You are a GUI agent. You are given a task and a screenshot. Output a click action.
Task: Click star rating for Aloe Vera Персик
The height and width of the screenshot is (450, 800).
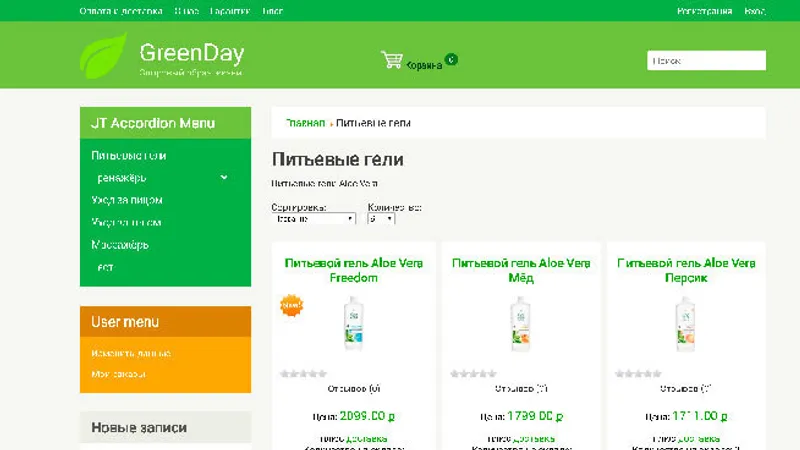[x=638, y=374]
